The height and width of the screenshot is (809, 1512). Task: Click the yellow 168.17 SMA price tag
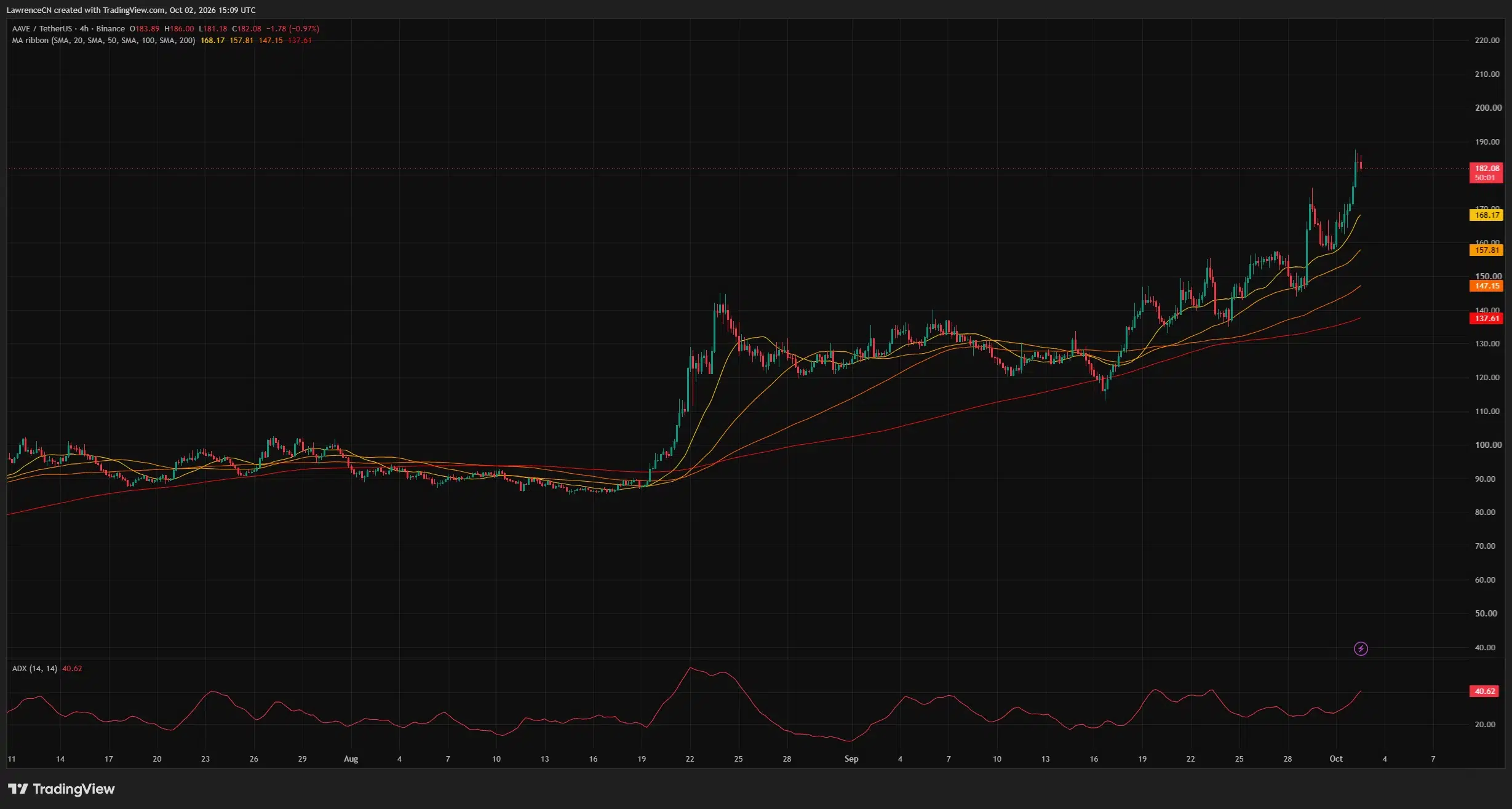(x=1486, y=215)
